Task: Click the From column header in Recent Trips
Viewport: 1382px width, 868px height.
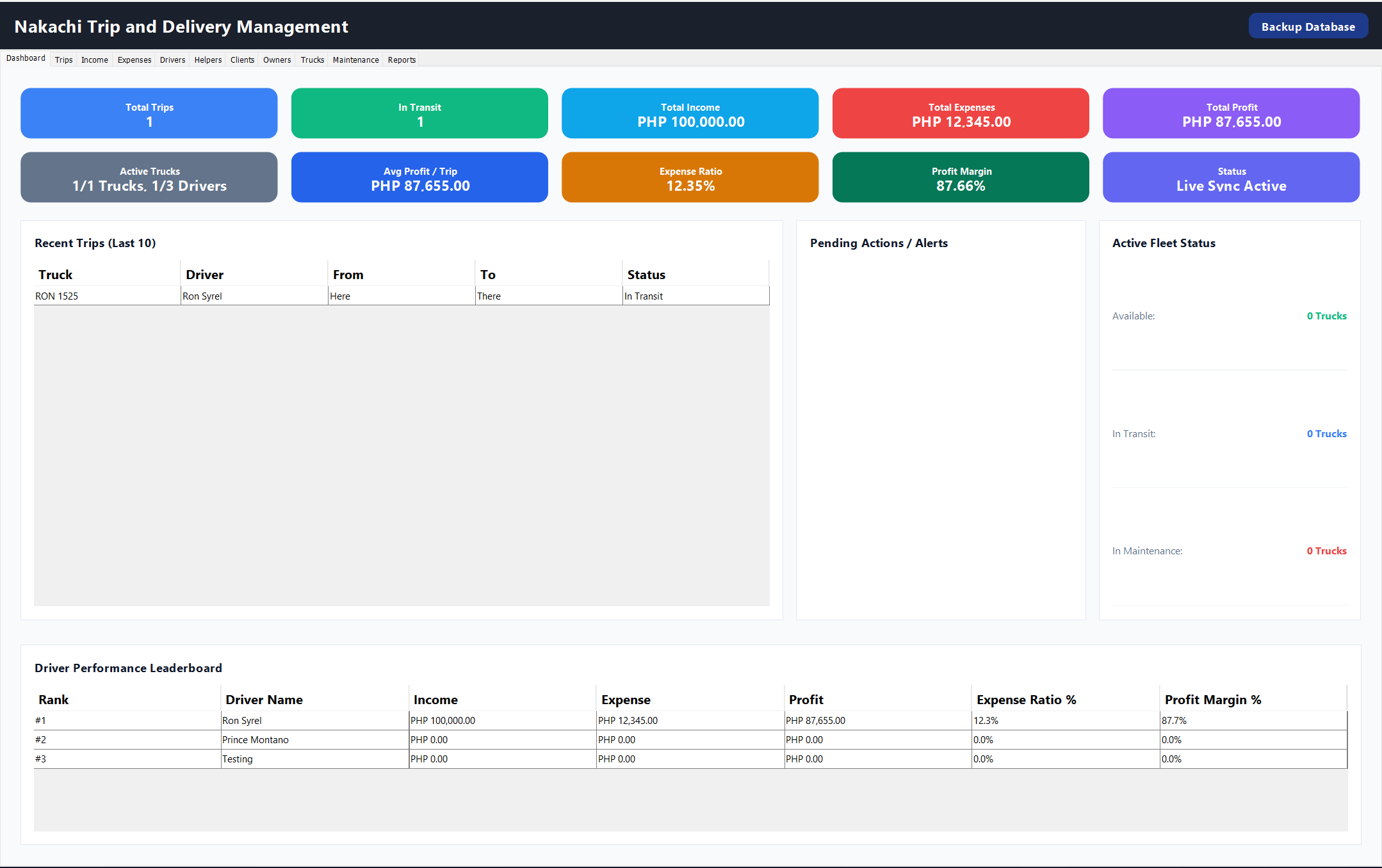Action: point(402,275)
